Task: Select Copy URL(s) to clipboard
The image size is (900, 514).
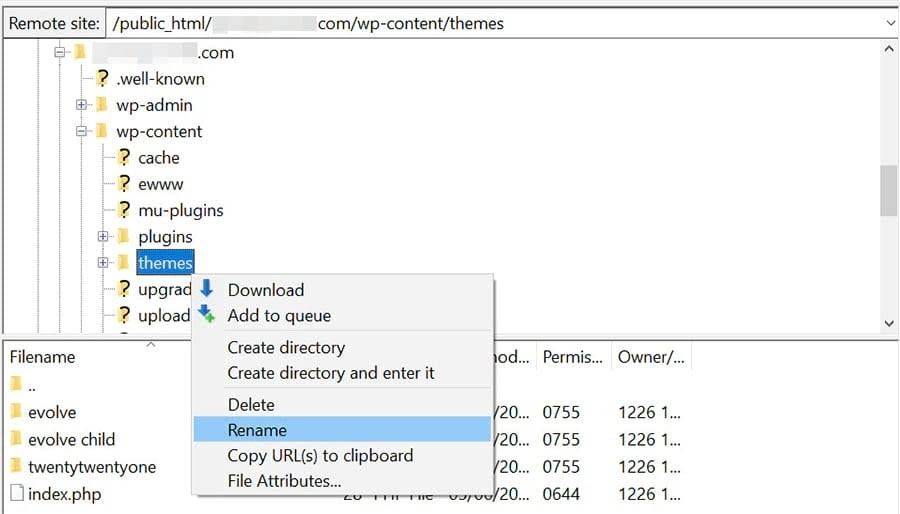Action: 320,455
